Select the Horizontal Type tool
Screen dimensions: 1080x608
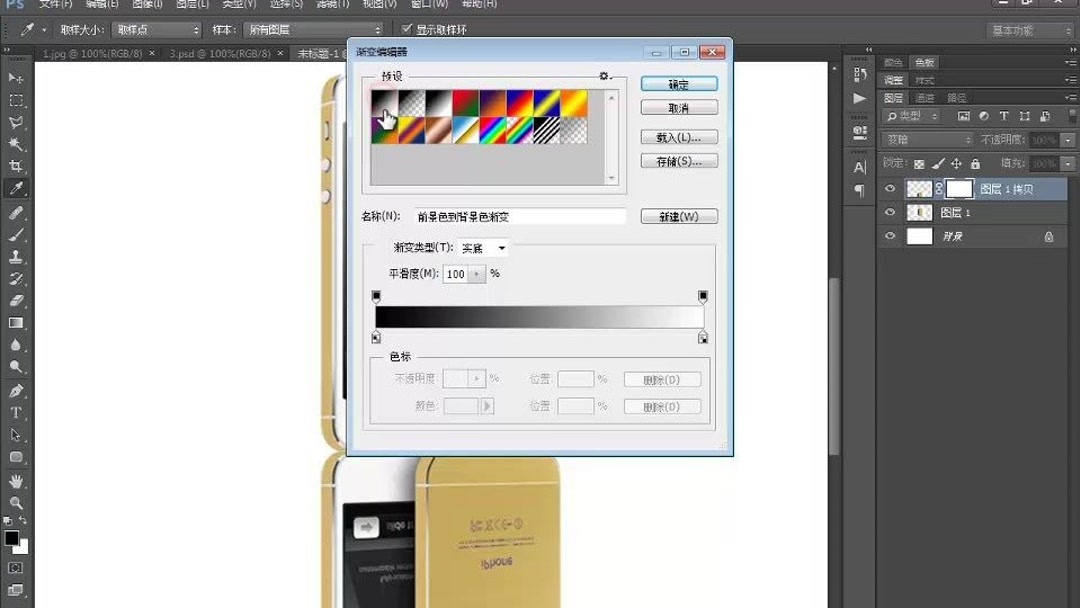(x=16, y=413)
